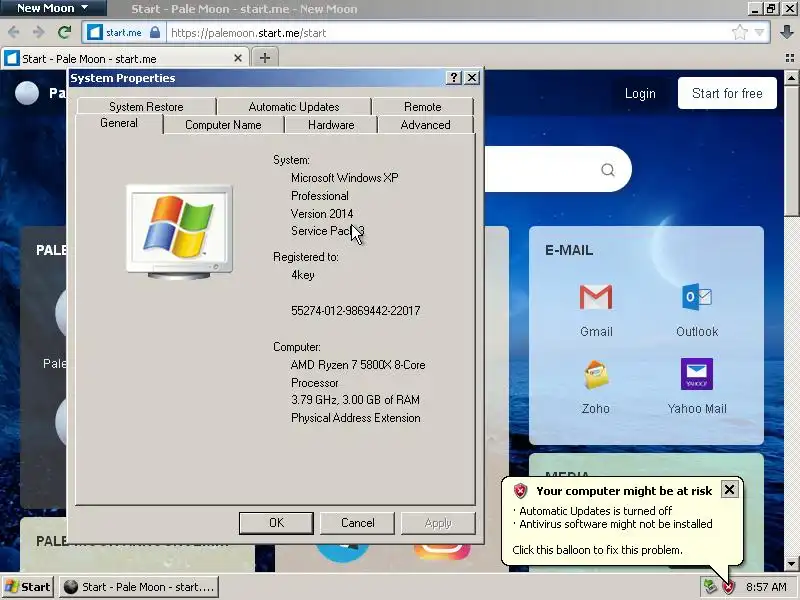This screenshot has width=800, height=600.
Task: Click the Start for free button
Action: tap(727, 93)
